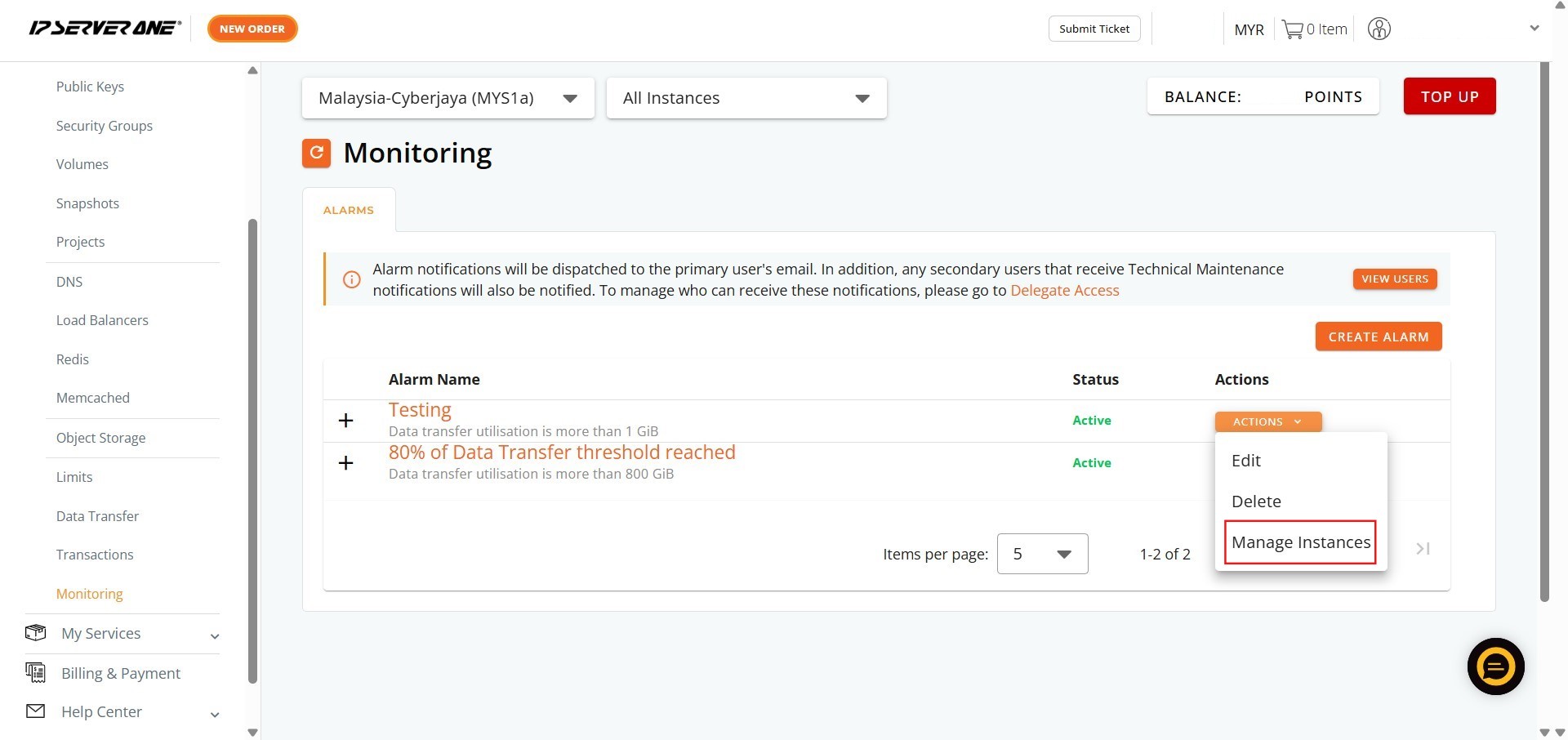This screenshot has width=1568, height=740.
Task: Open the All Instances dropdown
Action: point(746,98)
